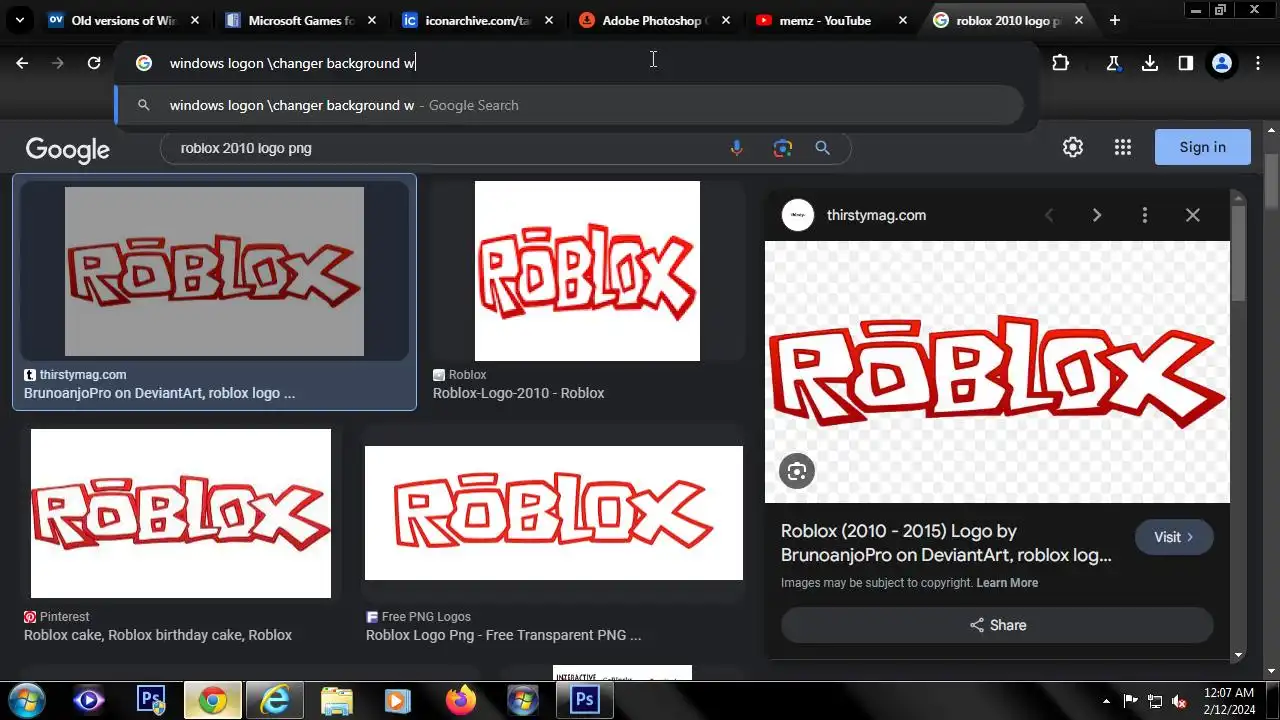Click the large Roblox preview image
This screenshot has width=1280, height=720.
(997, 372)
